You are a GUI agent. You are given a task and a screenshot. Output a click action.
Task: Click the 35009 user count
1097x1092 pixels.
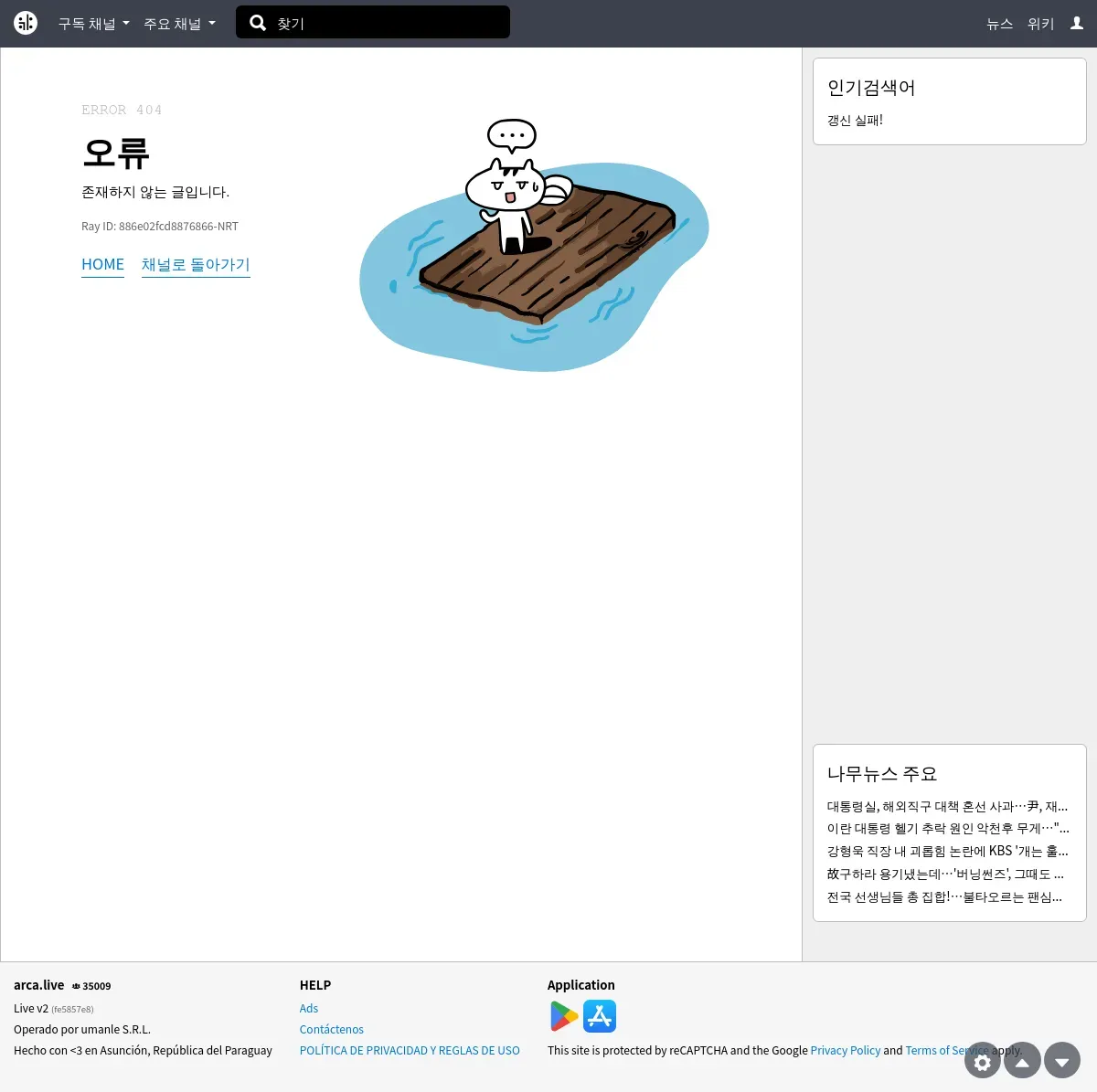click(91, 986)
